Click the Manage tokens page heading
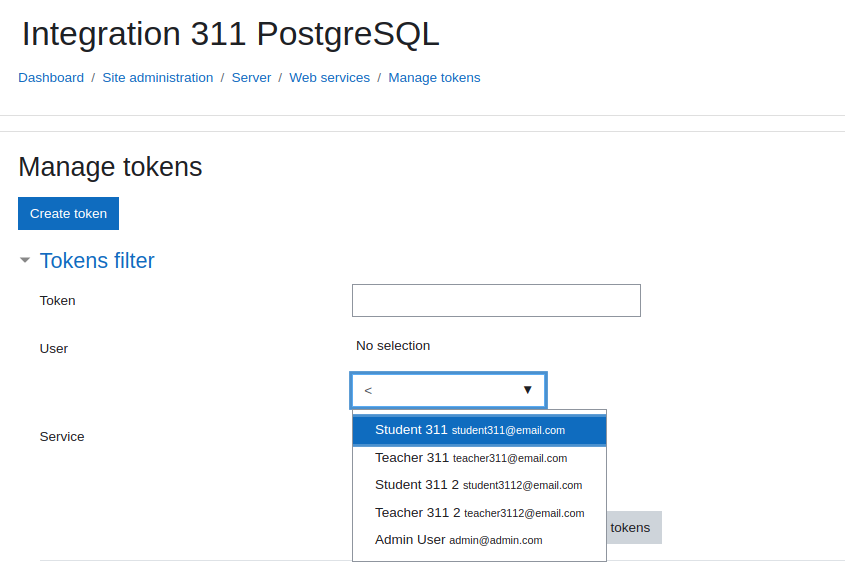845x572 pixels. click(110, 167)
